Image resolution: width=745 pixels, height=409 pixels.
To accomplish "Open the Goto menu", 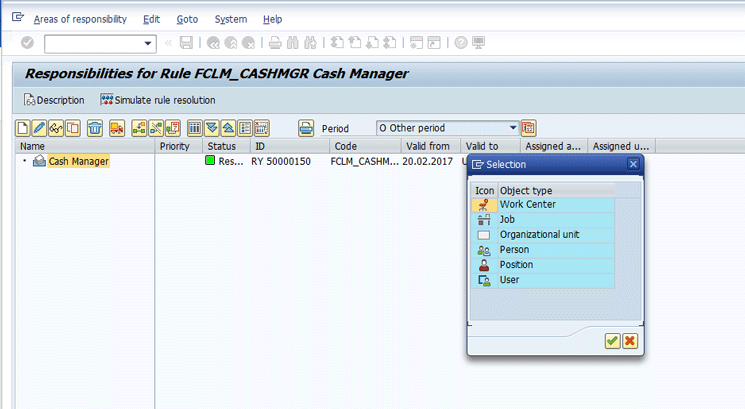I will coord(186,19).
